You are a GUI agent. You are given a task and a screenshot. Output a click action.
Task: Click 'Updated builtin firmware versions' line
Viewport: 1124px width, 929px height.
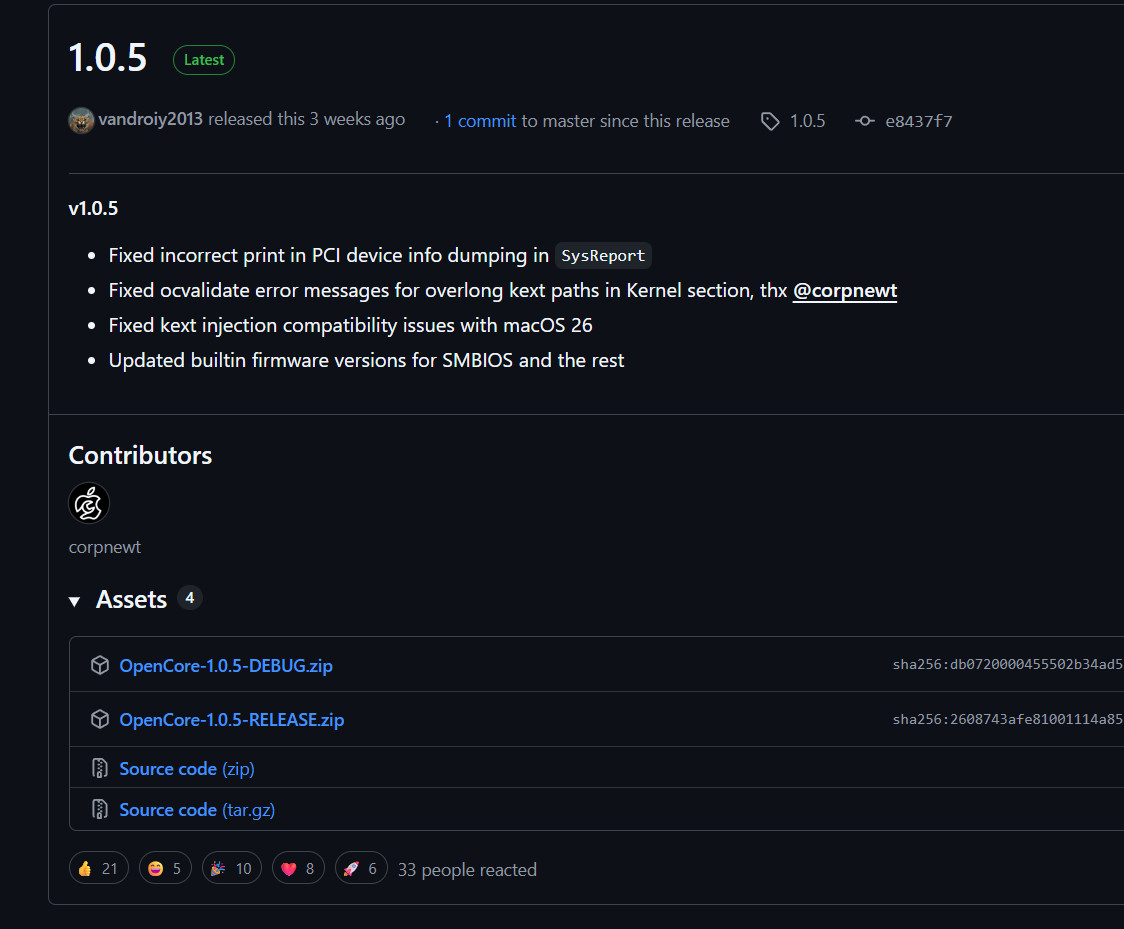point(366,360)
